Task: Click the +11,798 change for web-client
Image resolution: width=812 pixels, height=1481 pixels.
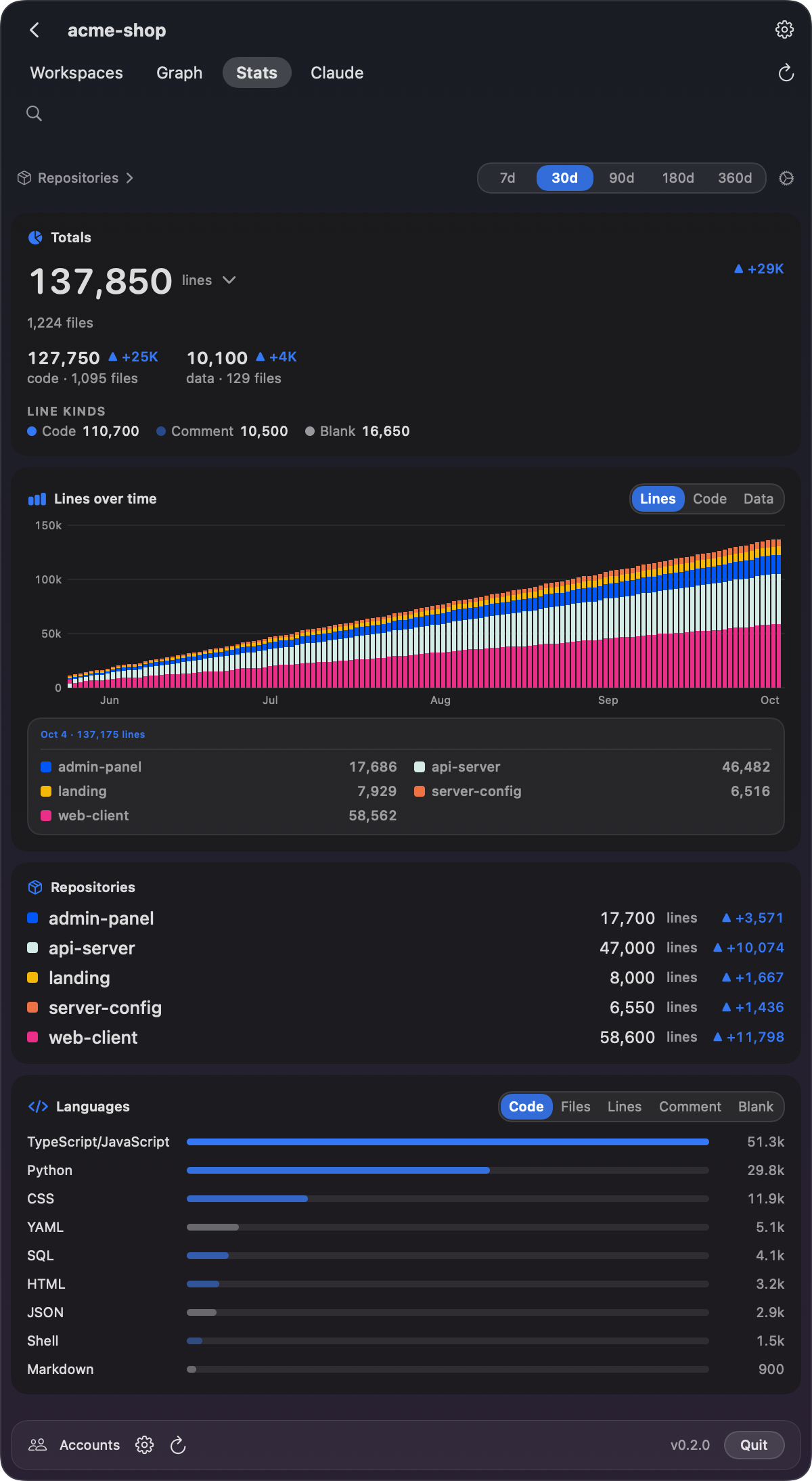Action: [x=748, y=1038]
